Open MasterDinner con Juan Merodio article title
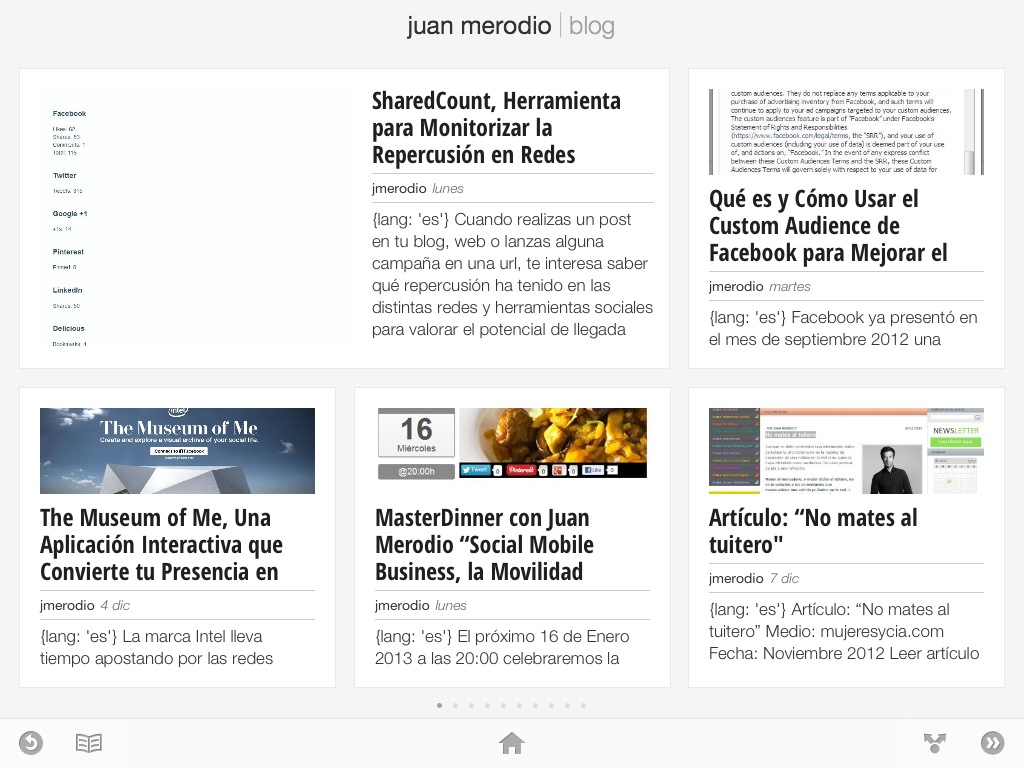Image resolution: width=1024 pixels, height=768 pixels. [x=484, y=545]
